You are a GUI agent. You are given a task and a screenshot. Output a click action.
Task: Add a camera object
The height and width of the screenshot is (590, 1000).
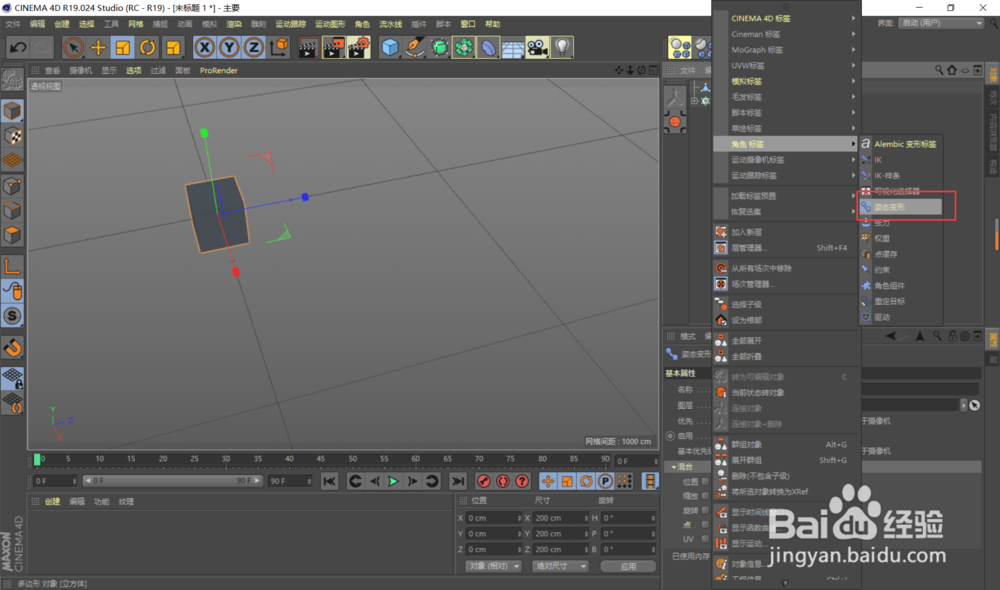tap(538, 47)
